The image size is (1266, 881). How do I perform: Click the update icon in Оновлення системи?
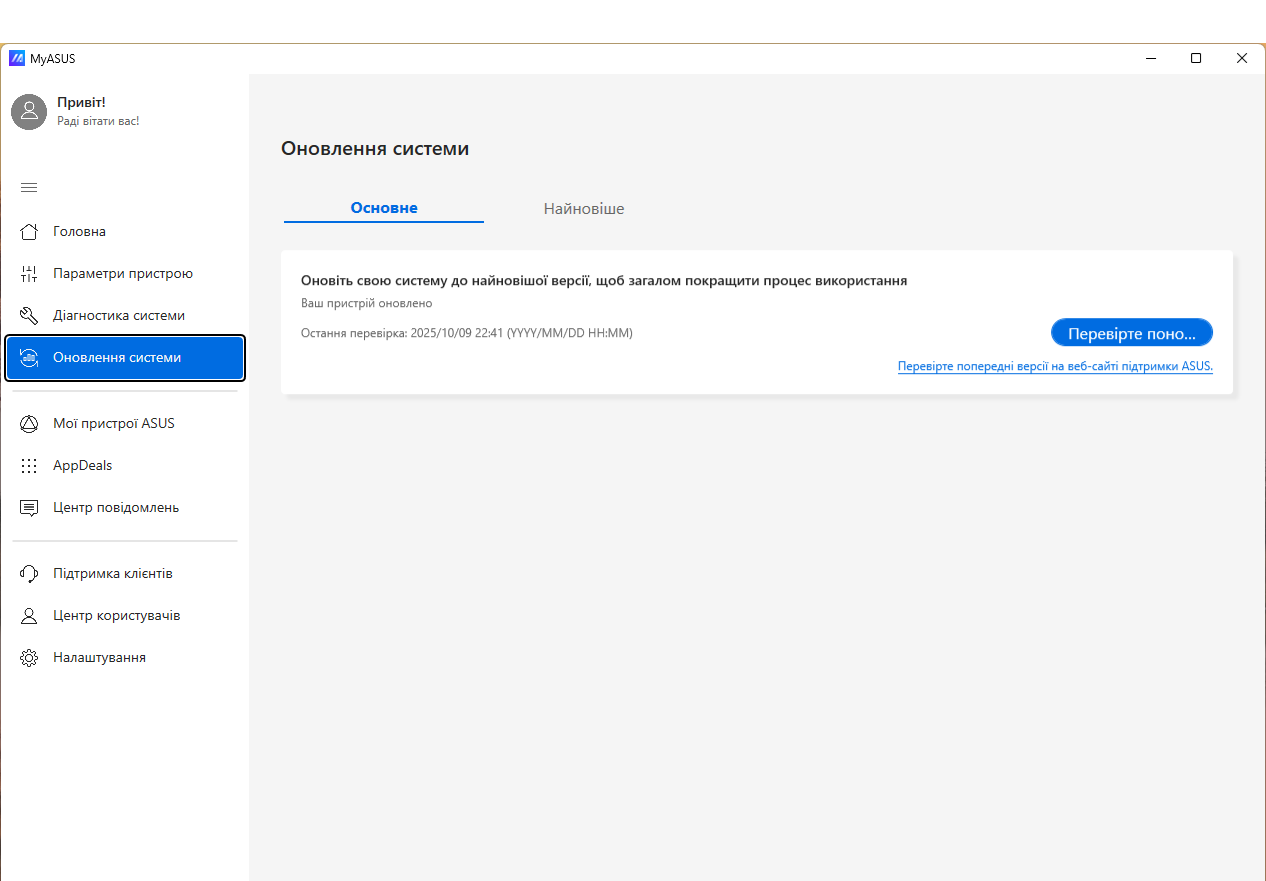coord(29,358)
